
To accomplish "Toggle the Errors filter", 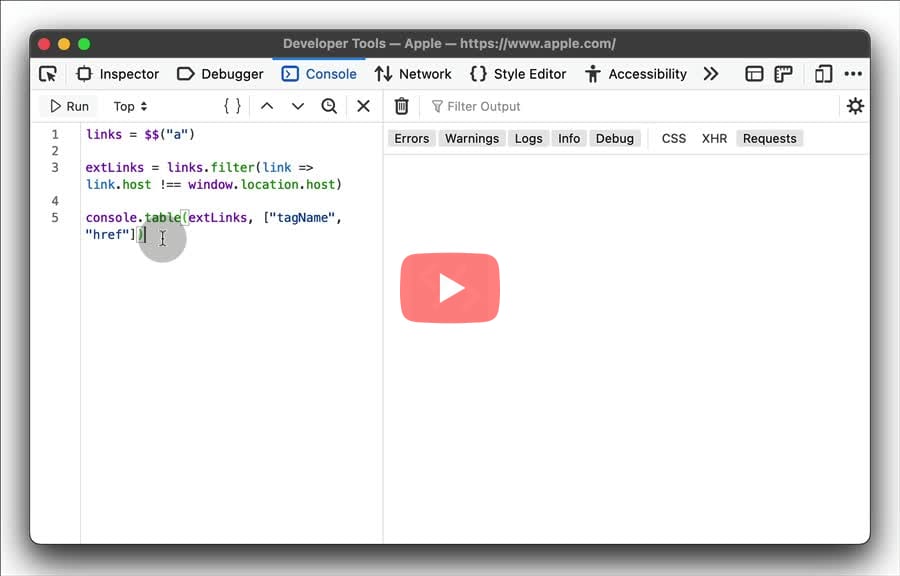I will [412, 138].
